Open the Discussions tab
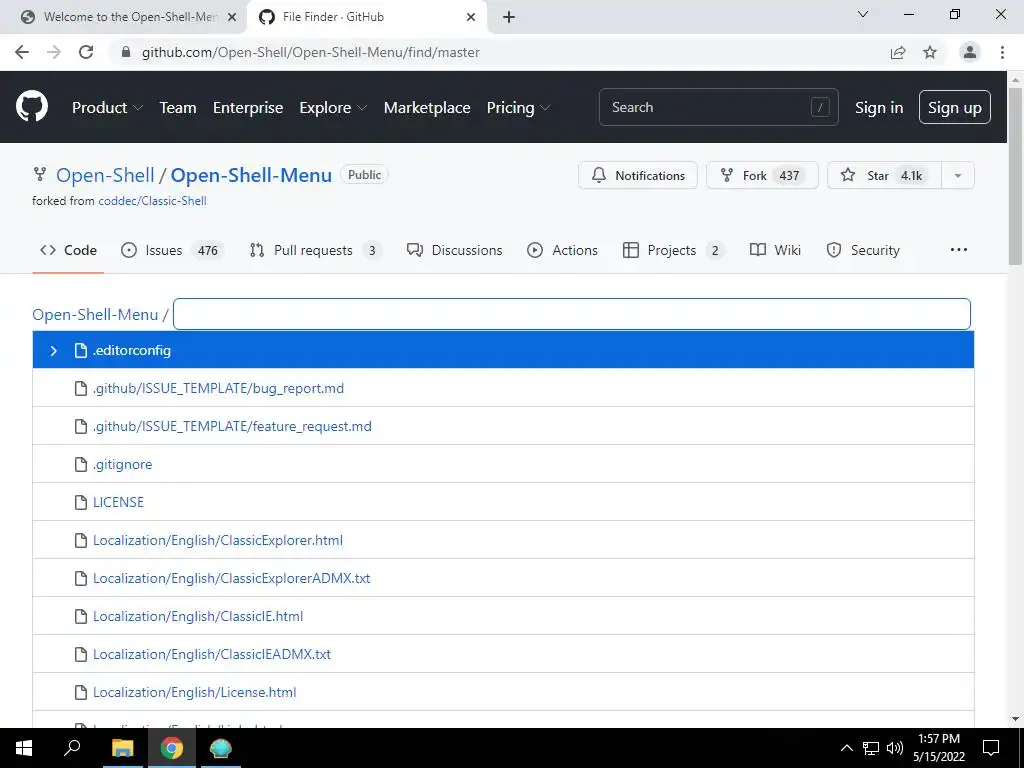This screenshot has height=768, width=1024. [x=455, y=250]
